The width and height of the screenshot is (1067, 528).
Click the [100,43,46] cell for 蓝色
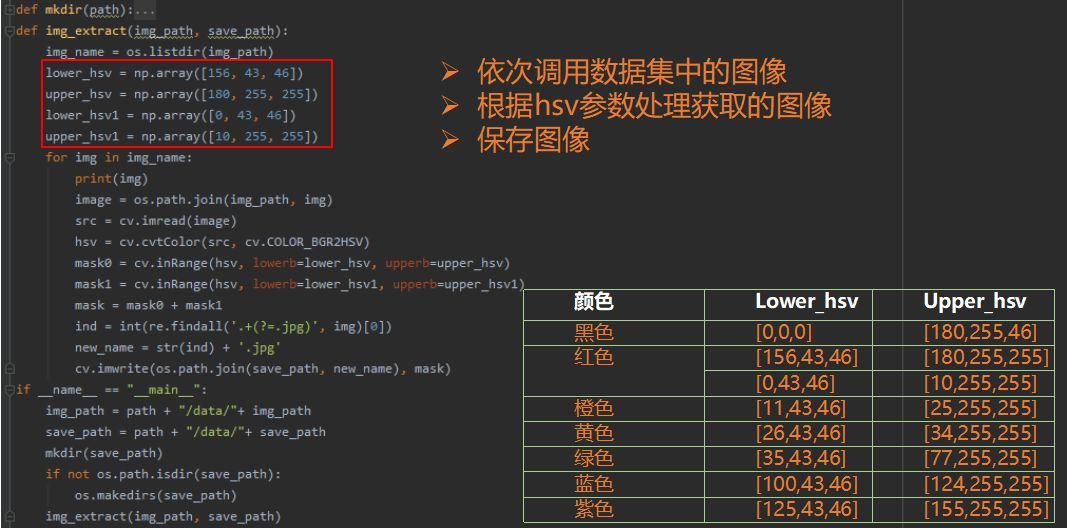coord(806,484)
